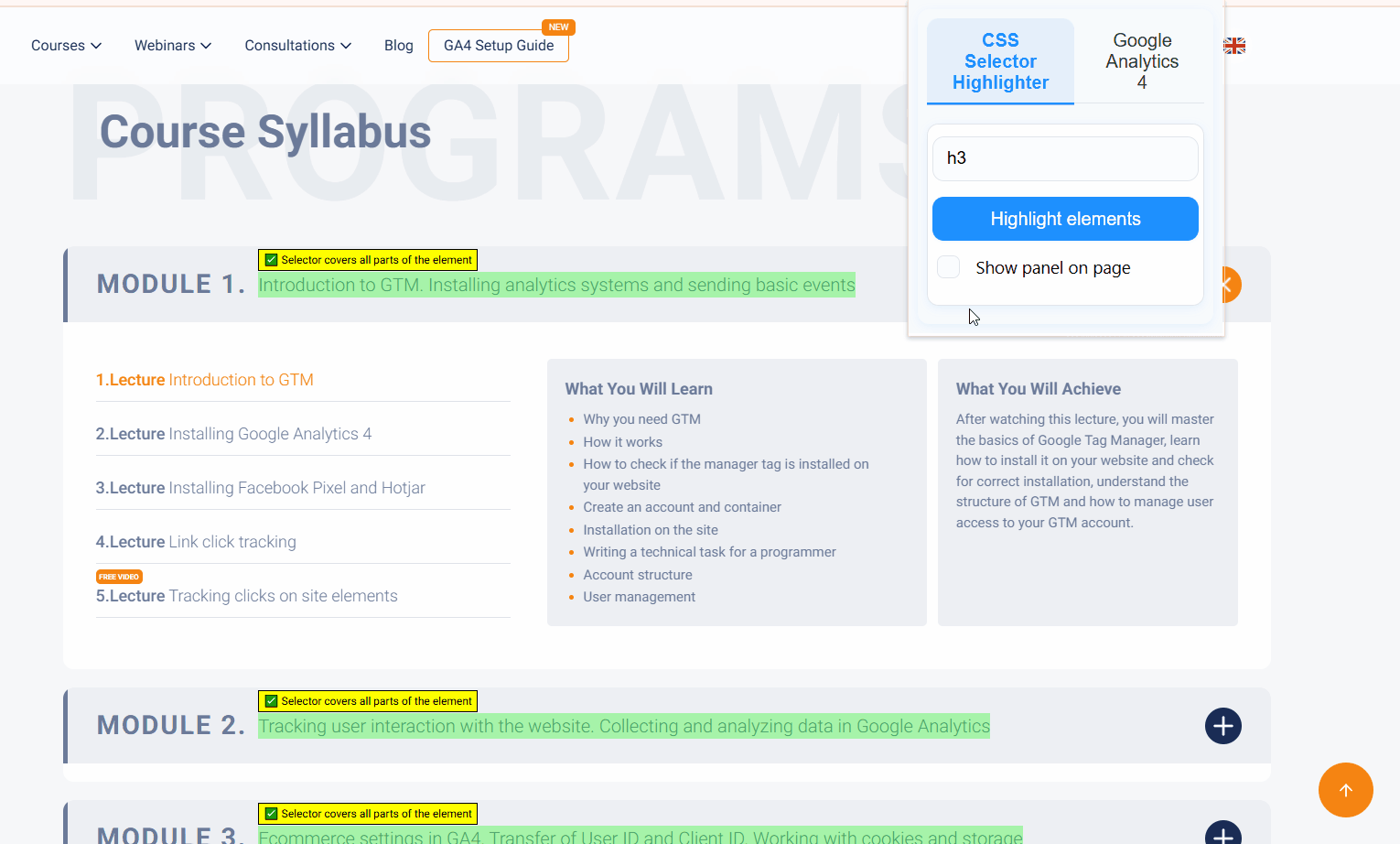Collapse Module 1 with the orange icon
The width and height of the screenshot is (1400, 844).
(1233, 285)
